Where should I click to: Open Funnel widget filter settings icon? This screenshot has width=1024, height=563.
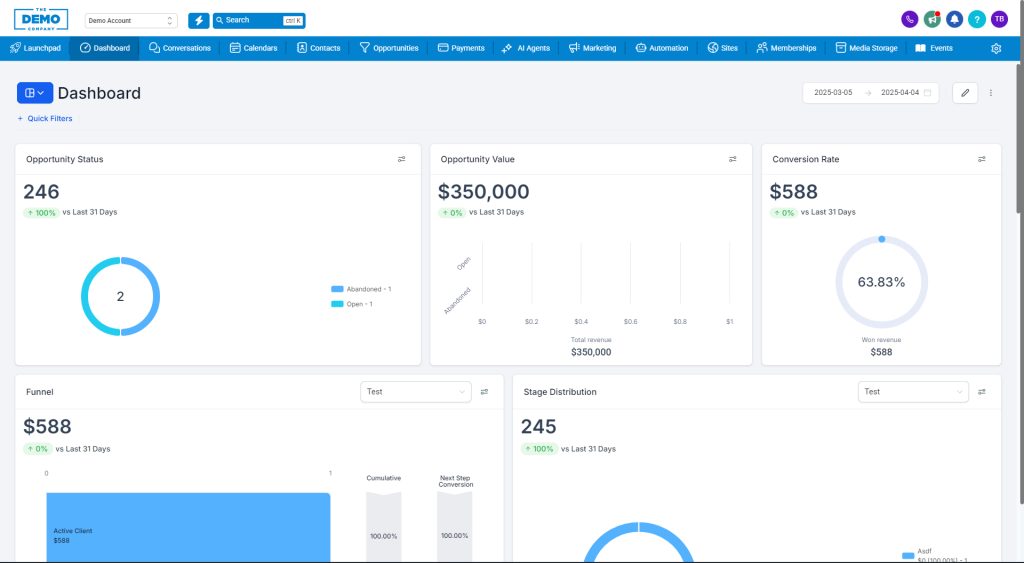pyautogui.click(x=485, y=392)
